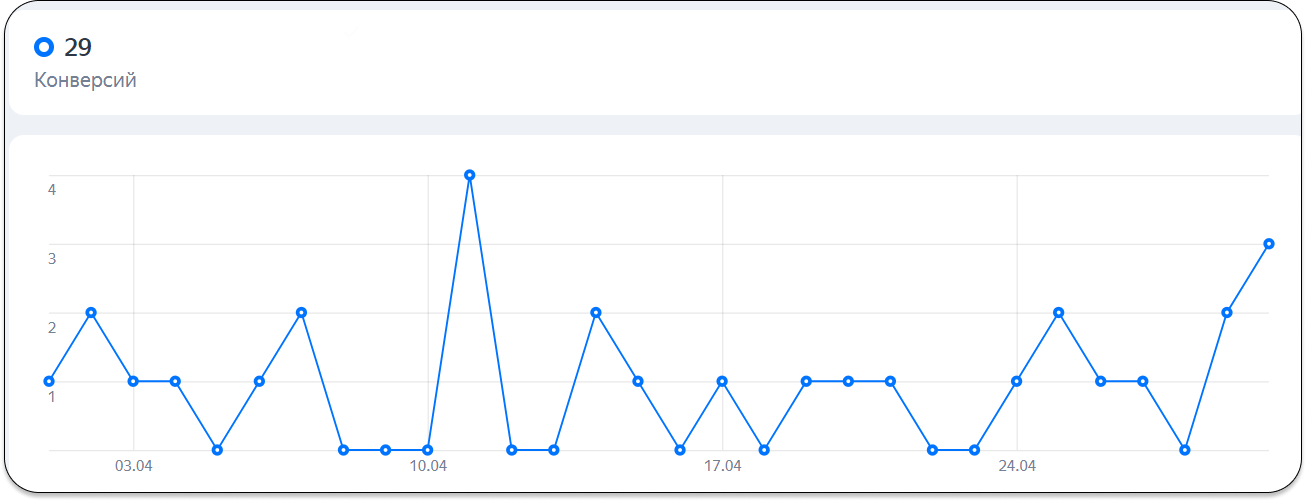Click the 29 conversions total number
This screenshot has height=501, width=1306.
(78, 47)
